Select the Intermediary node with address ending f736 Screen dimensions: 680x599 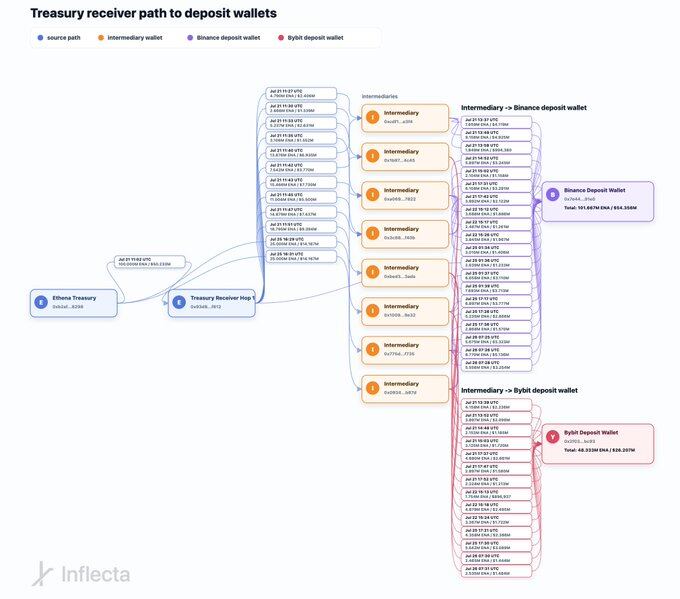click(404, 349)
